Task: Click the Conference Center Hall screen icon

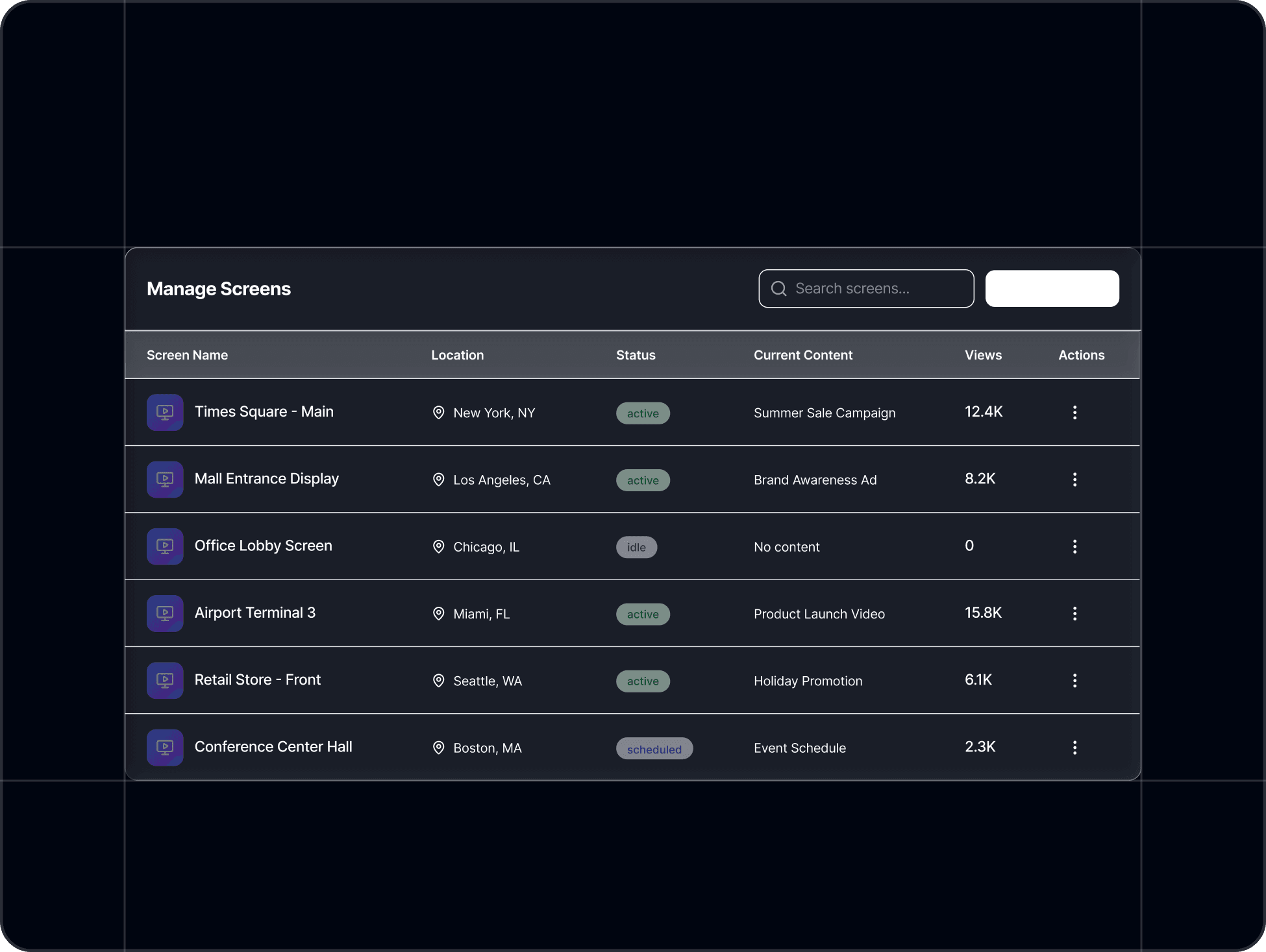Action: pyautogui.click(x=165, y=748)
